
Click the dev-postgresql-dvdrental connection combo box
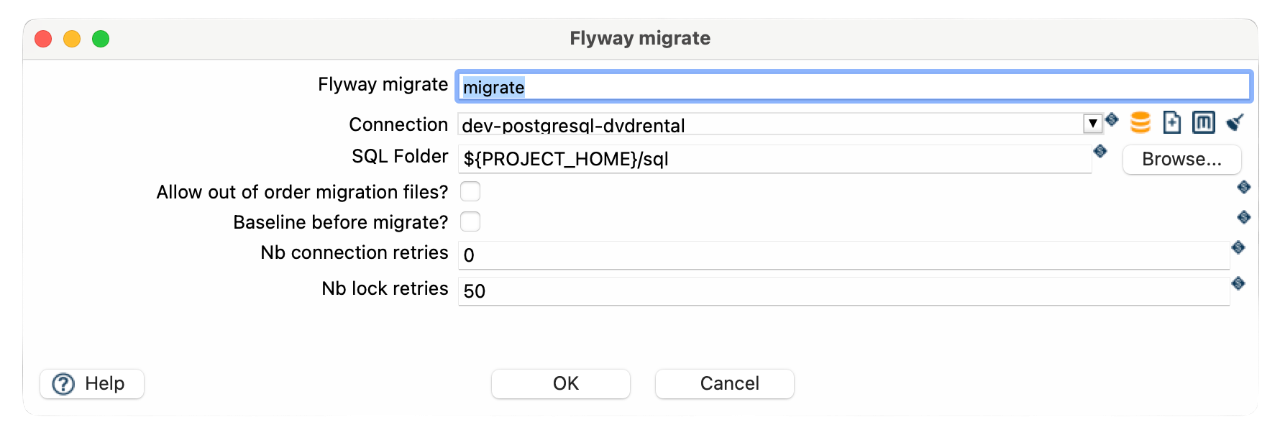770,125
